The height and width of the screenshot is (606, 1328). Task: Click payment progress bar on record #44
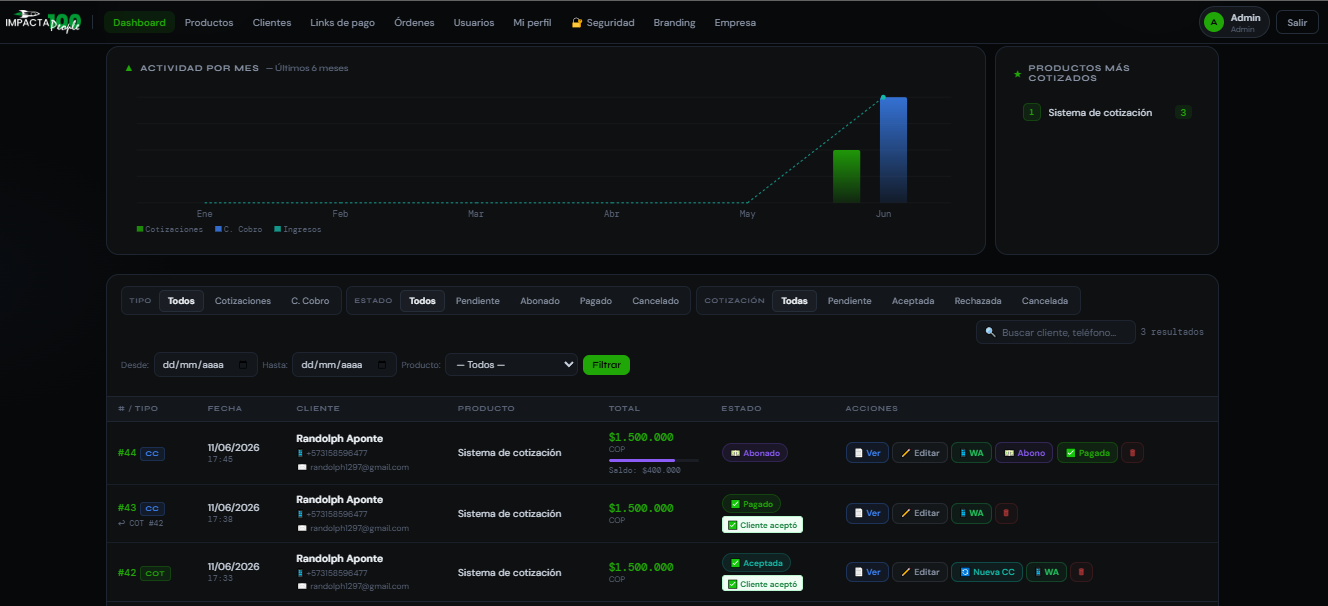tap(654, 461)
